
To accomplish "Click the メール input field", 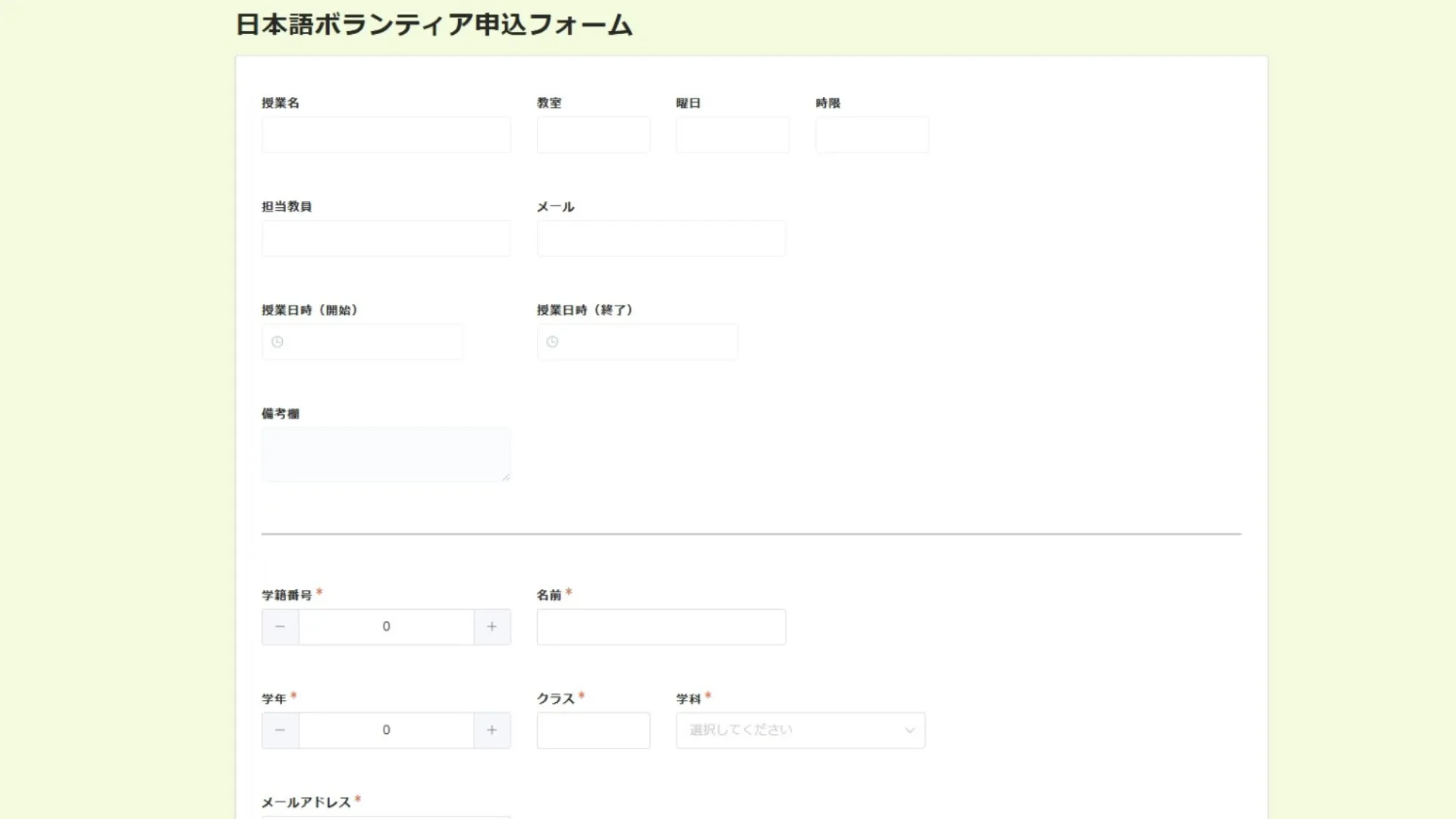I will click(661, 238).
